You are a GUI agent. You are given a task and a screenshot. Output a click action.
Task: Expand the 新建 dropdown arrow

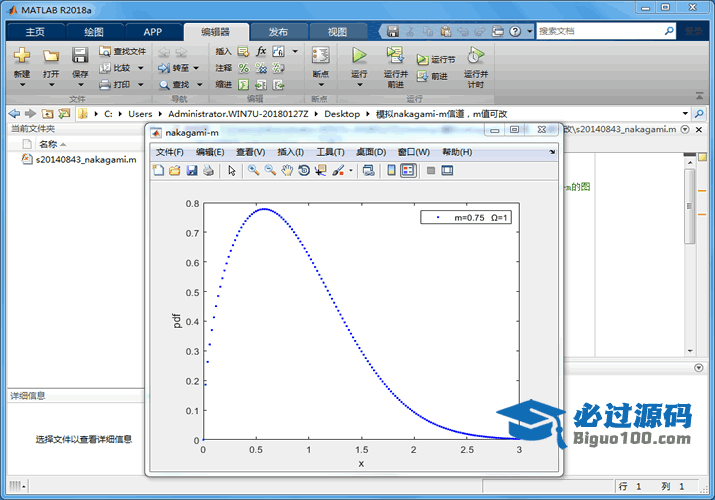pos(22,85)
